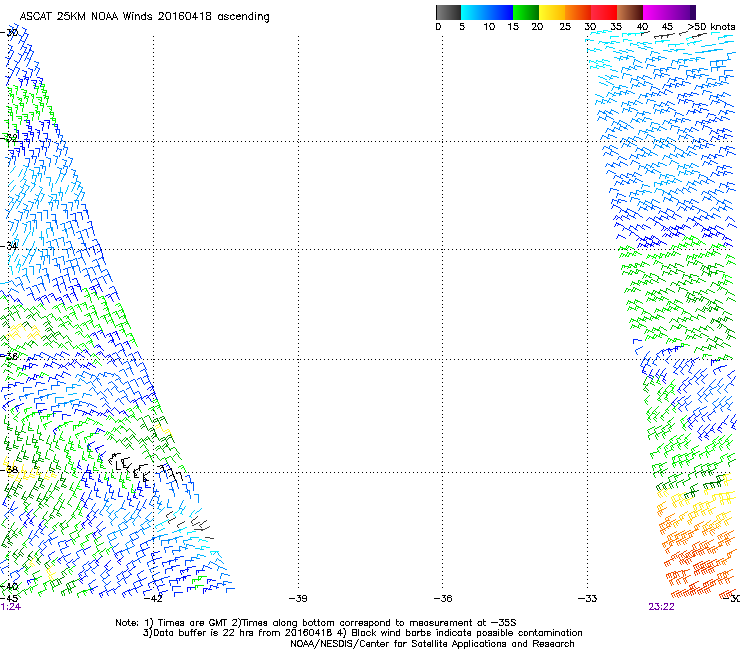Viewport: 740px width, 650px height.
Task: Click the legend scale number '20'
Action: pyautogui.click(x=537, y=27)
